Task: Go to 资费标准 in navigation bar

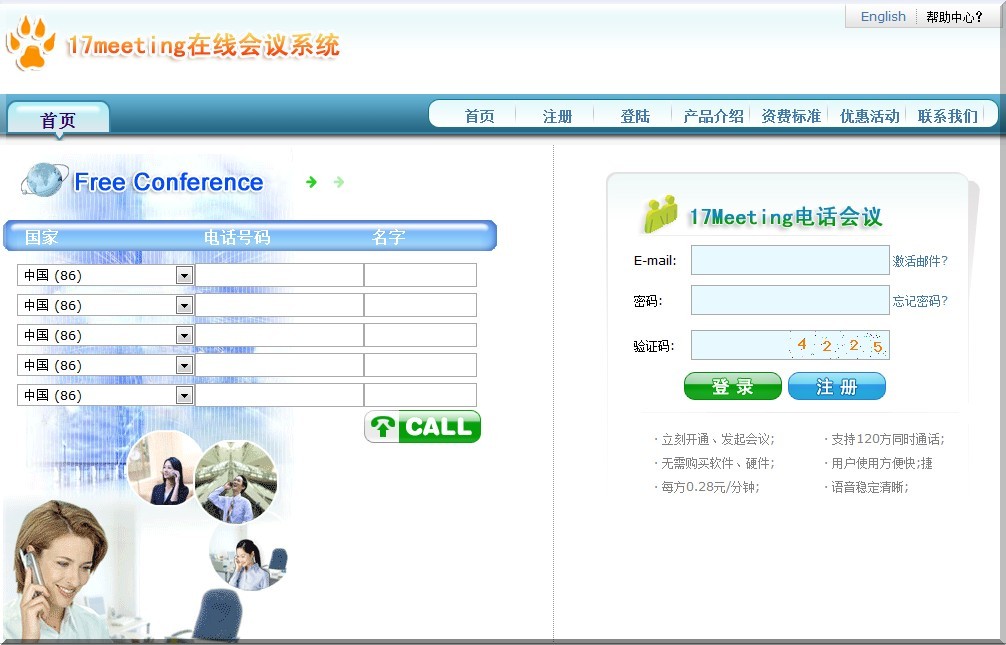Action: point(791,116)
